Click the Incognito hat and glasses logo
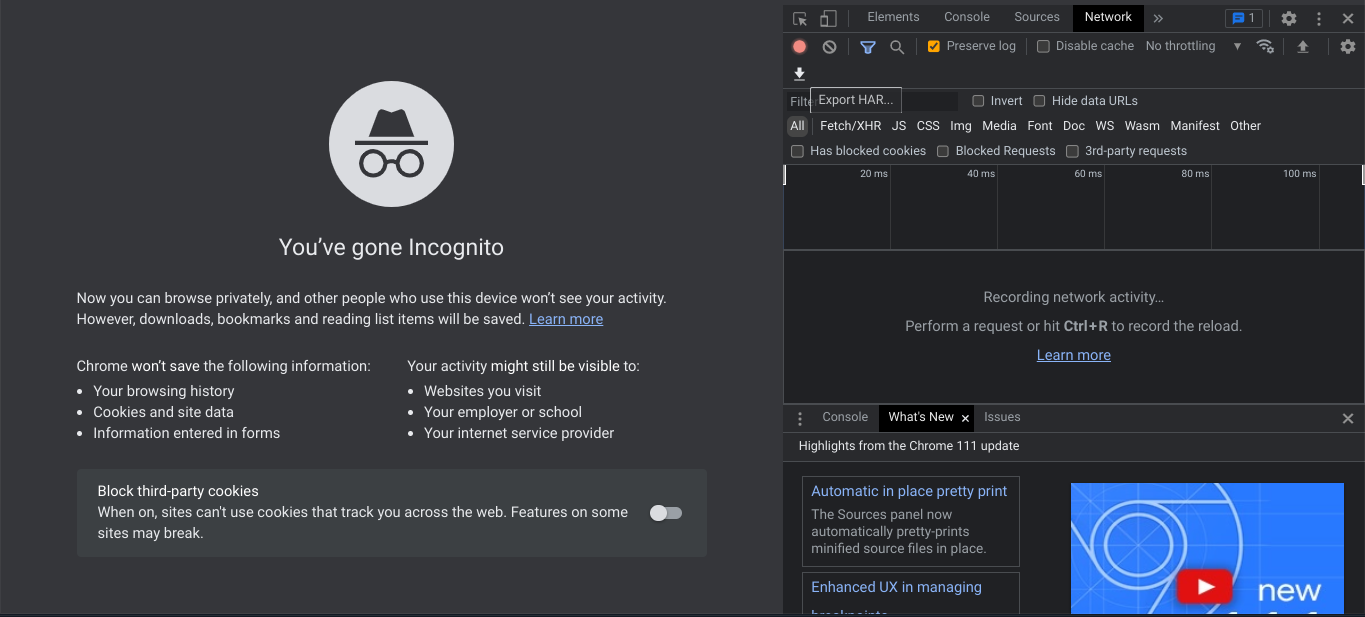1365x617 pixels. [391, 144]
